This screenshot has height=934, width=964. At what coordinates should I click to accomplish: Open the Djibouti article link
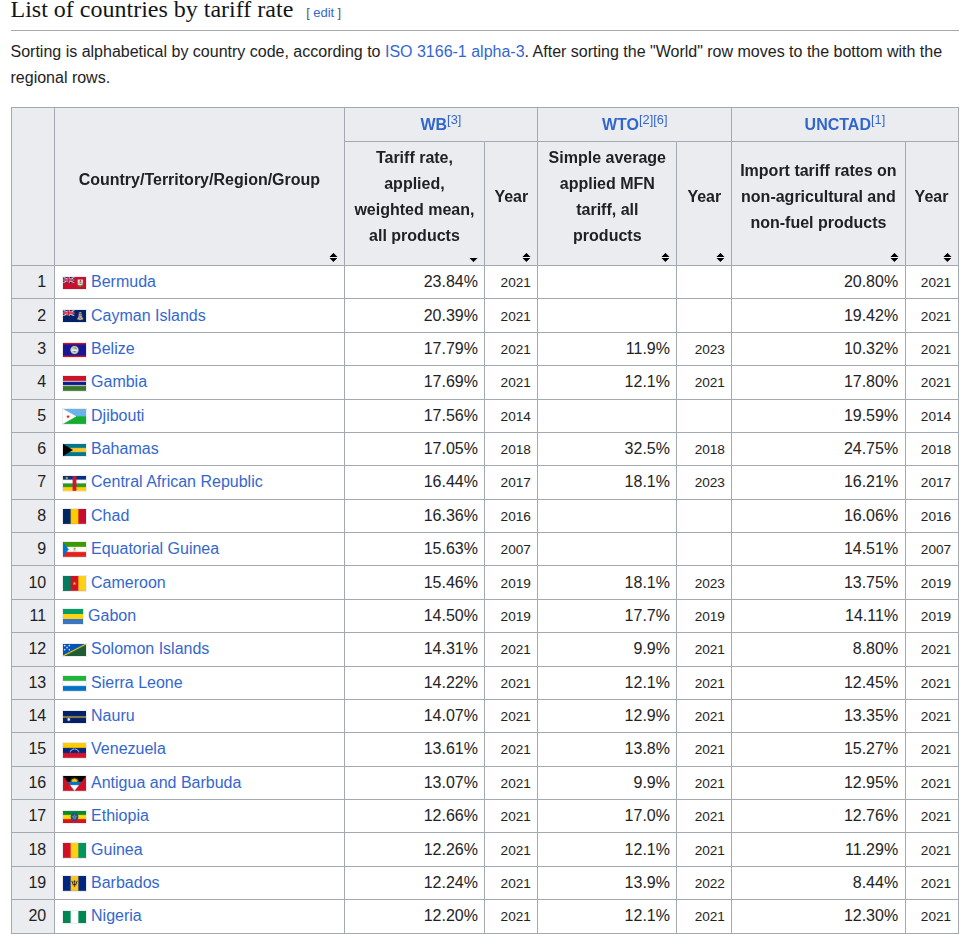117,416
